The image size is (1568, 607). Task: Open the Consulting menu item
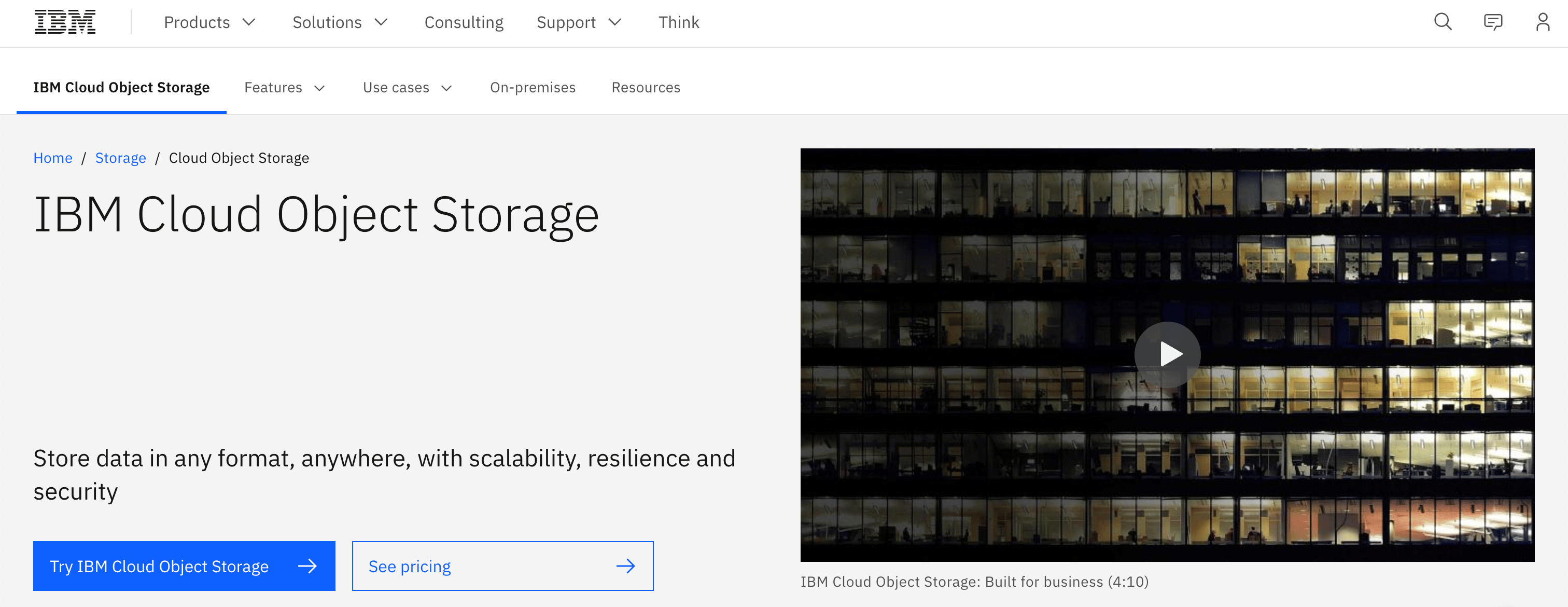(464, 22)
